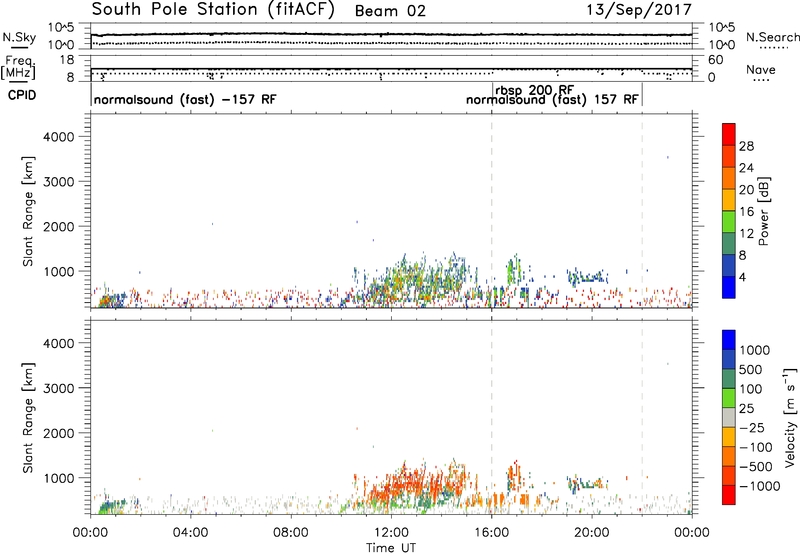Click the red bottom of velocity colorbar
Screen dimensions: 800x554
[x=729, y=495]
